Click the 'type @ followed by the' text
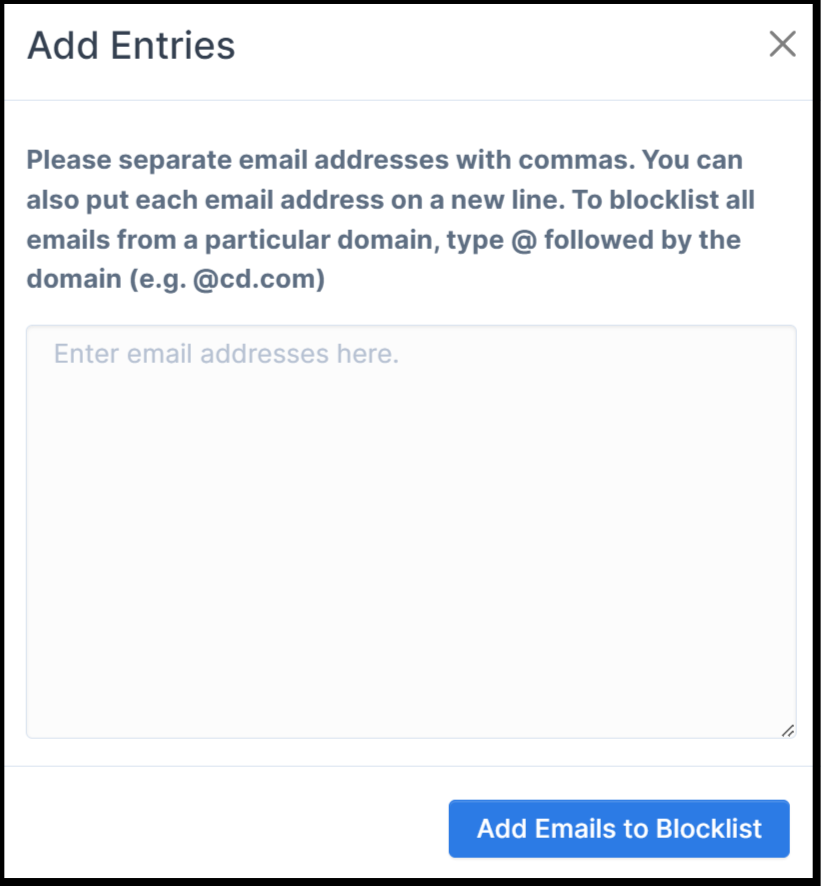 point(620,240)
